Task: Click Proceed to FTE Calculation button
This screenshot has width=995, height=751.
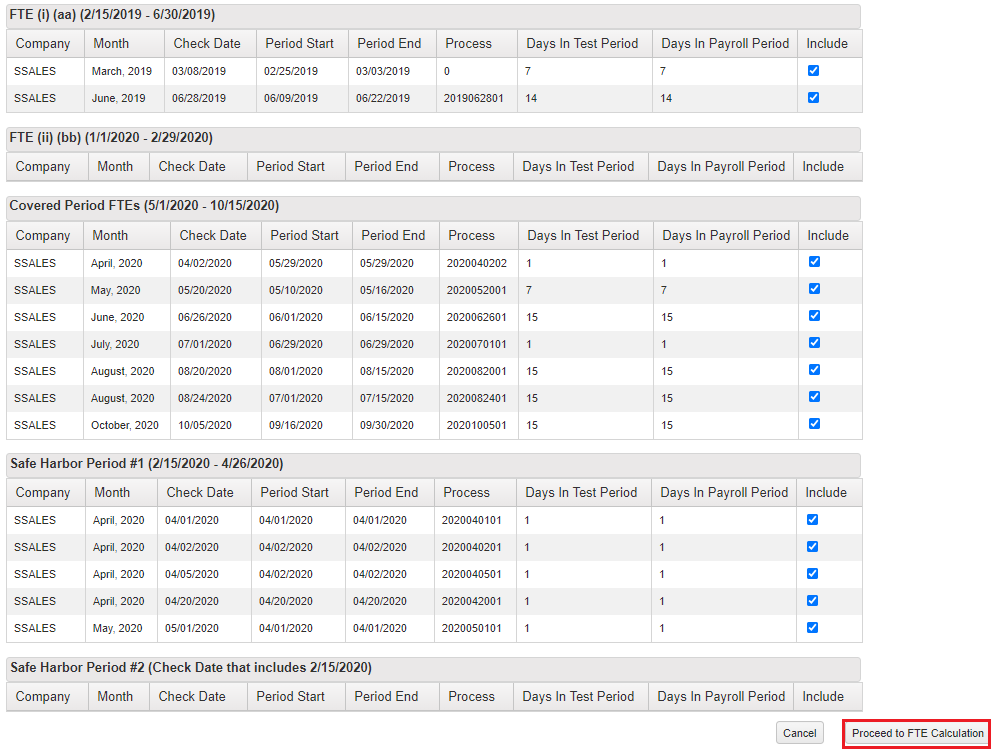Action: (x=917, y=733)
